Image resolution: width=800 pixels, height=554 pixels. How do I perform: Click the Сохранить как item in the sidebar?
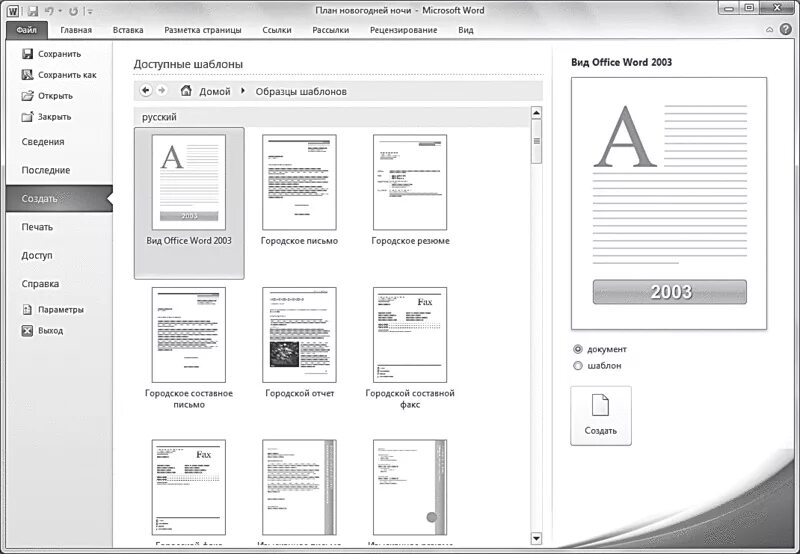tap(59, 74)
